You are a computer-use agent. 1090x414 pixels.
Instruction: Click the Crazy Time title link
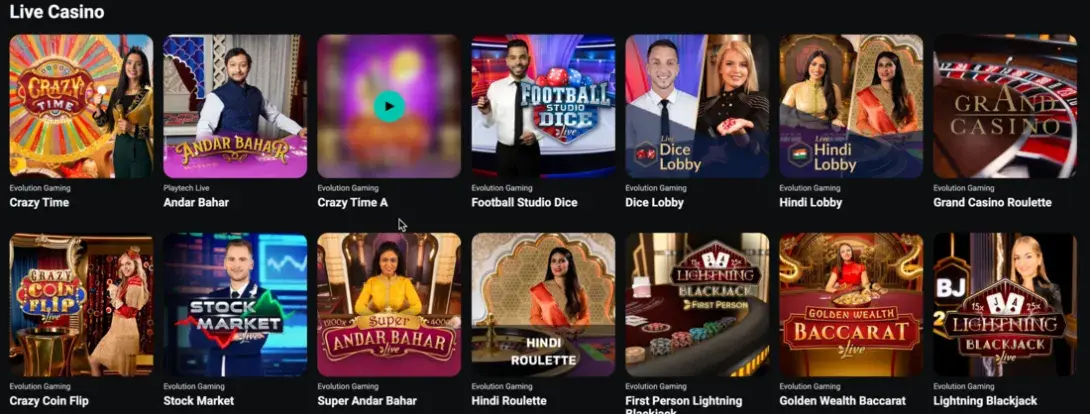pyautogui.click(x=39, y=203)
